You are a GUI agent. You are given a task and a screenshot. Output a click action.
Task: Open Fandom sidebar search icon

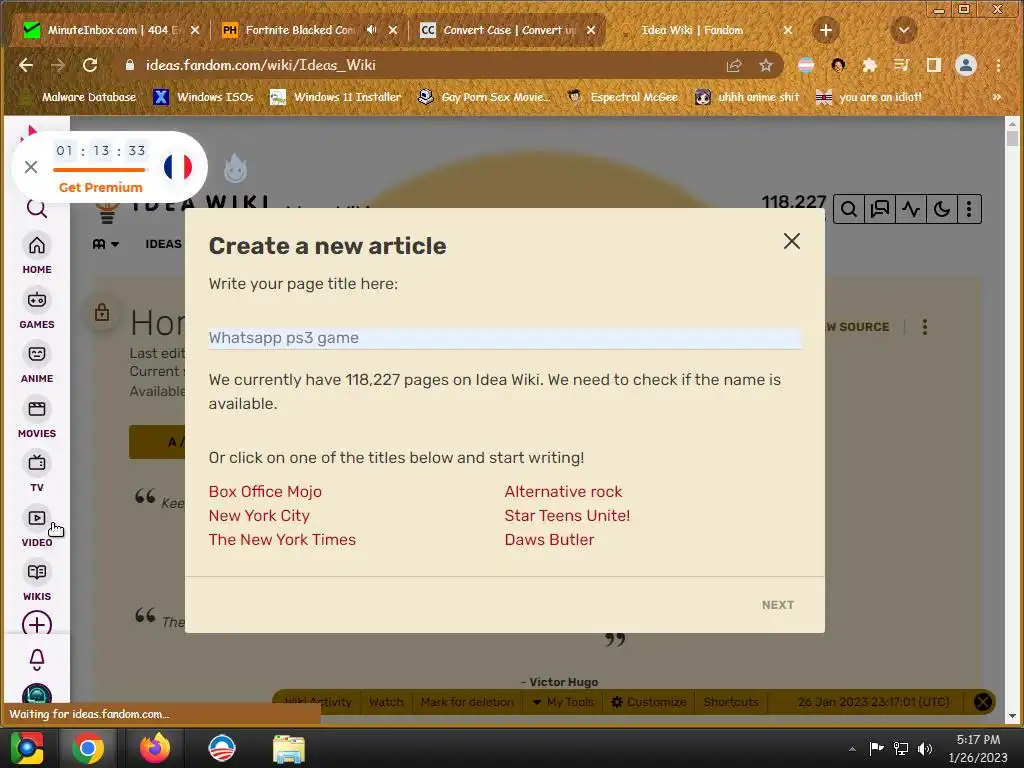tap(37, 209)
